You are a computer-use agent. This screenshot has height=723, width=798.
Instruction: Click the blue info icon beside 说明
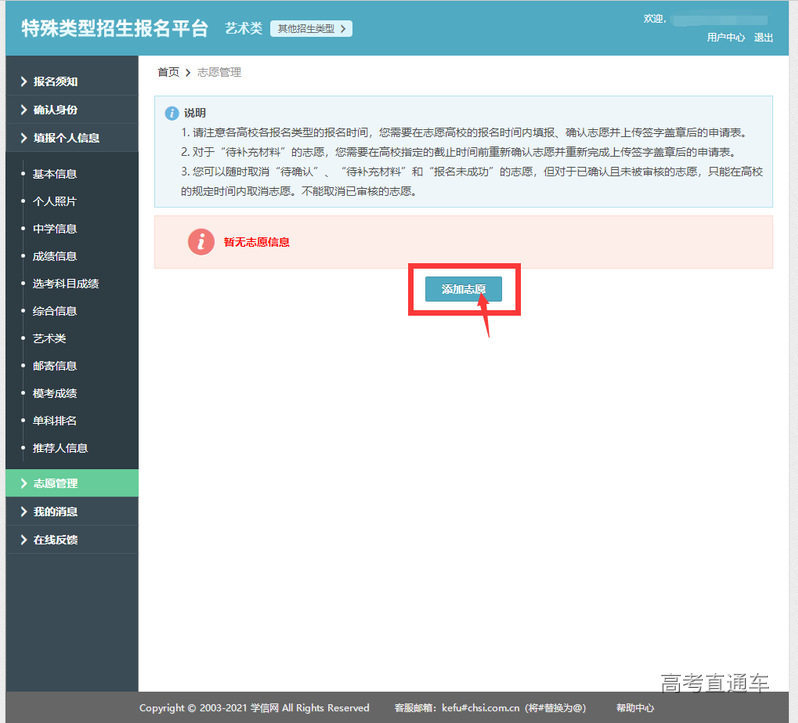(171, 113)
